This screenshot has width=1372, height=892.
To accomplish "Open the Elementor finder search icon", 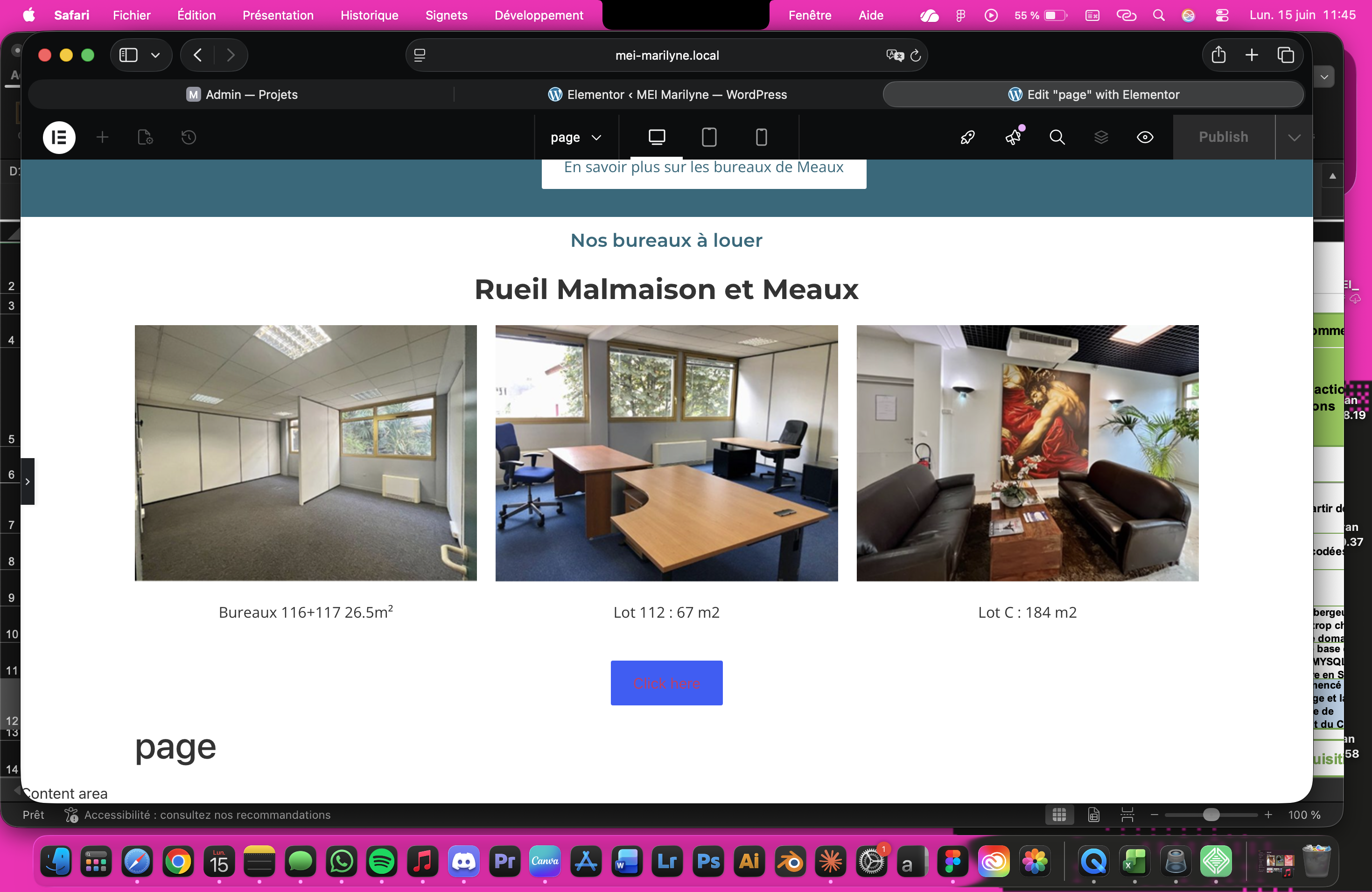I will click(1057, 137).
